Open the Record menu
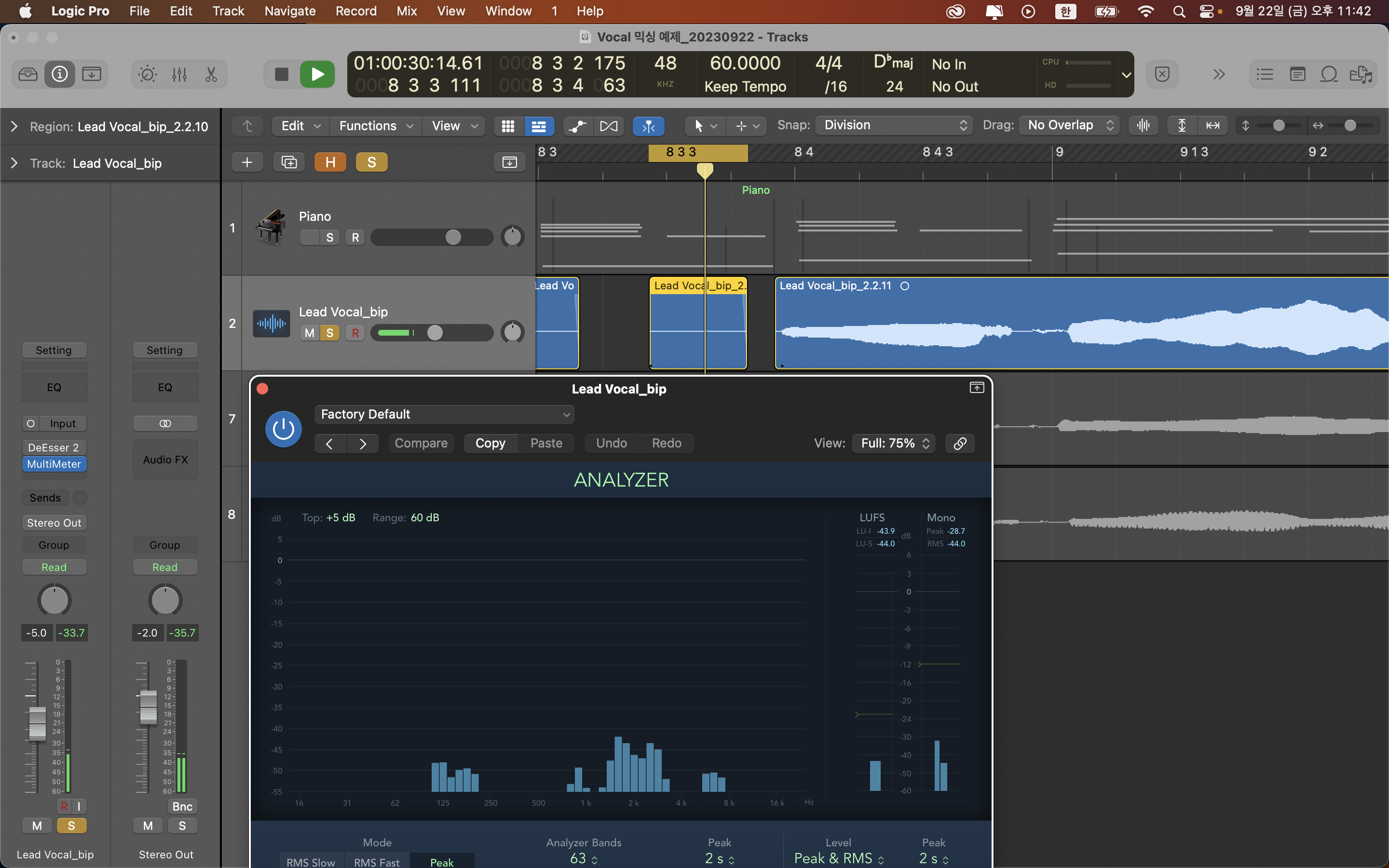The height and width of the screenshot is (868, 1389). 356,11
